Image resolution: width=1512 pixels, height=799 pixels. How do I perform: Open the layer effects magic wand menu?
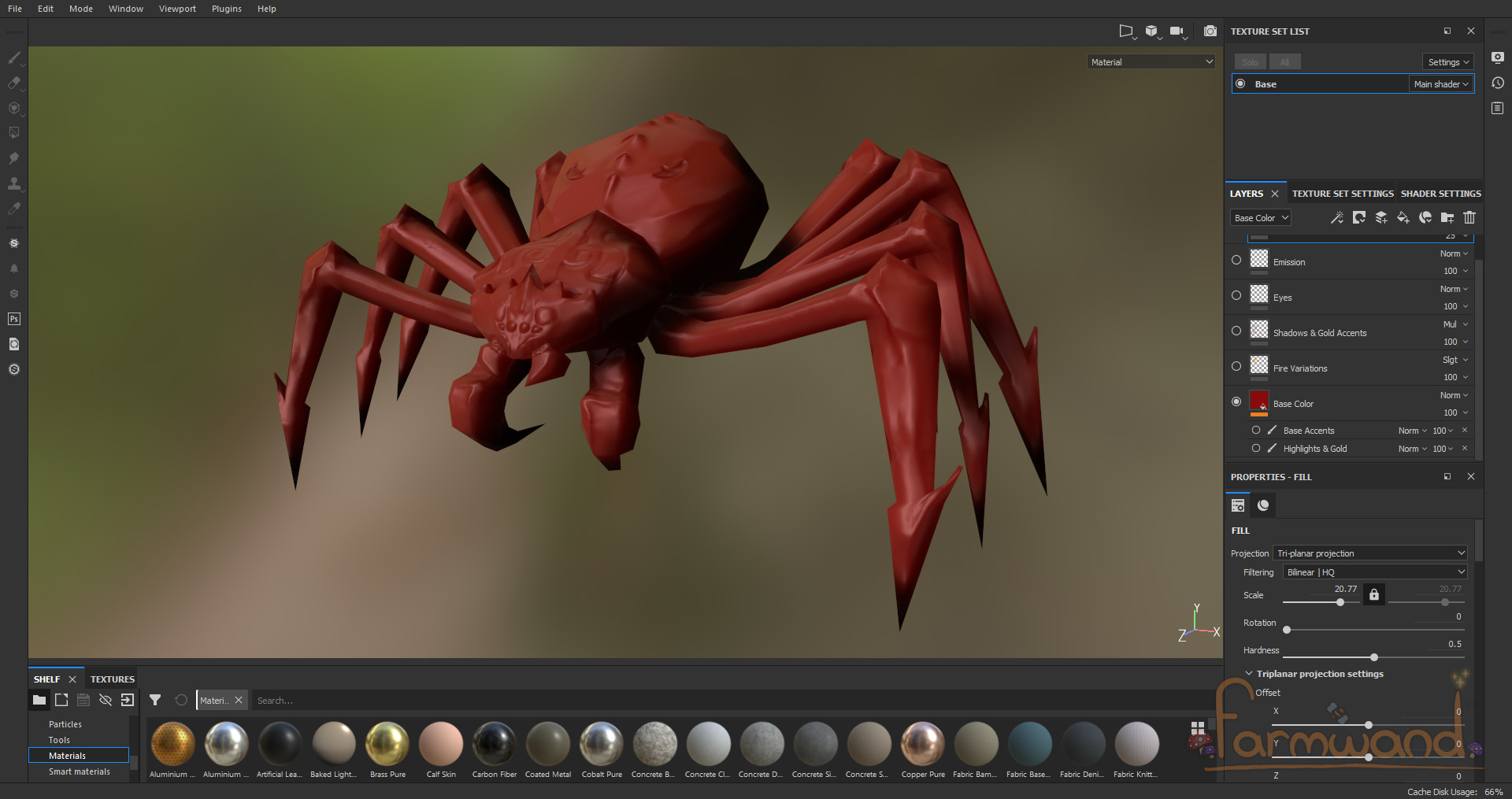(1337, 217)
